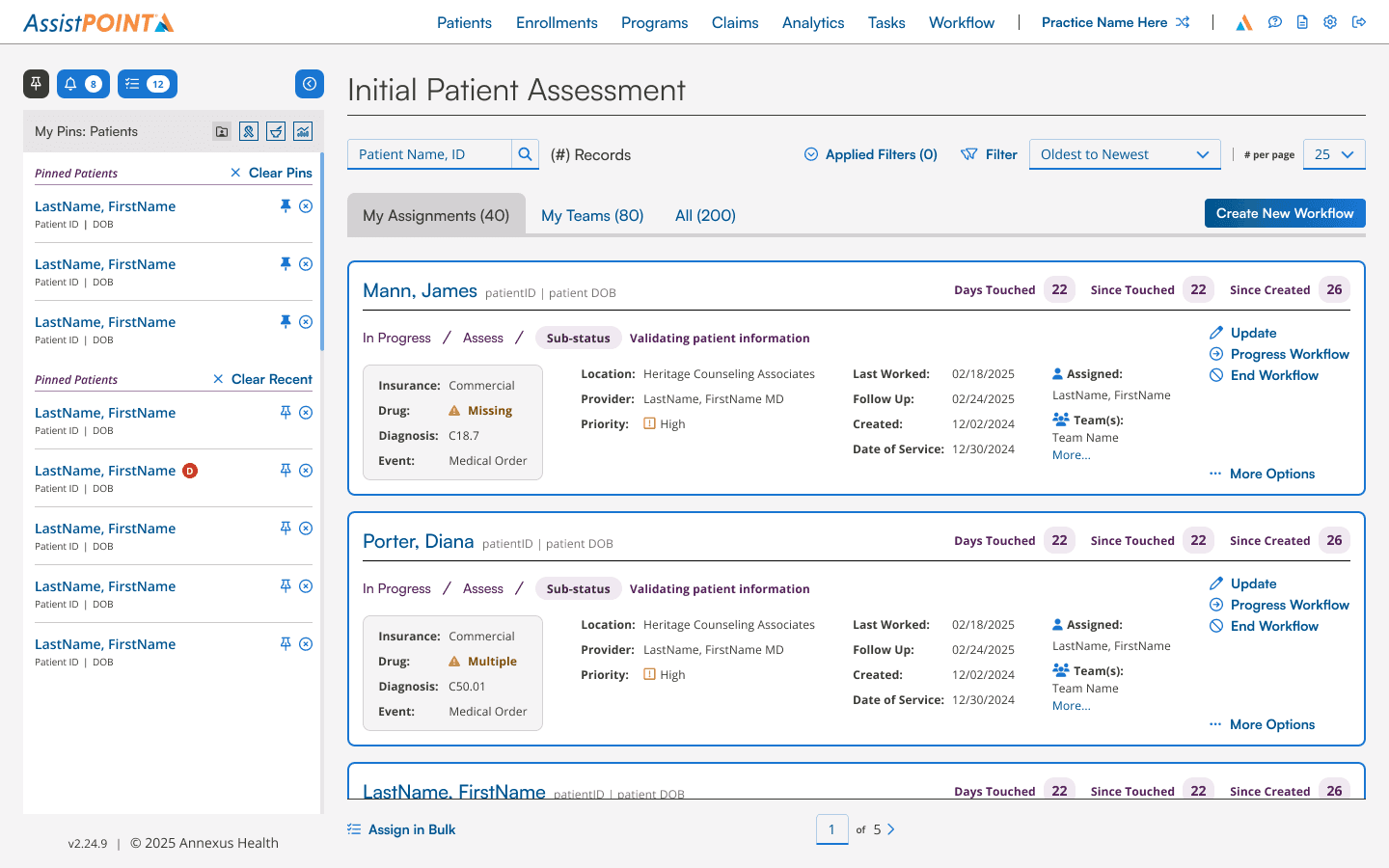This screenshot has height=868, width=1389.
Task: Open the Patients menu
Action: tap(464, 22)
